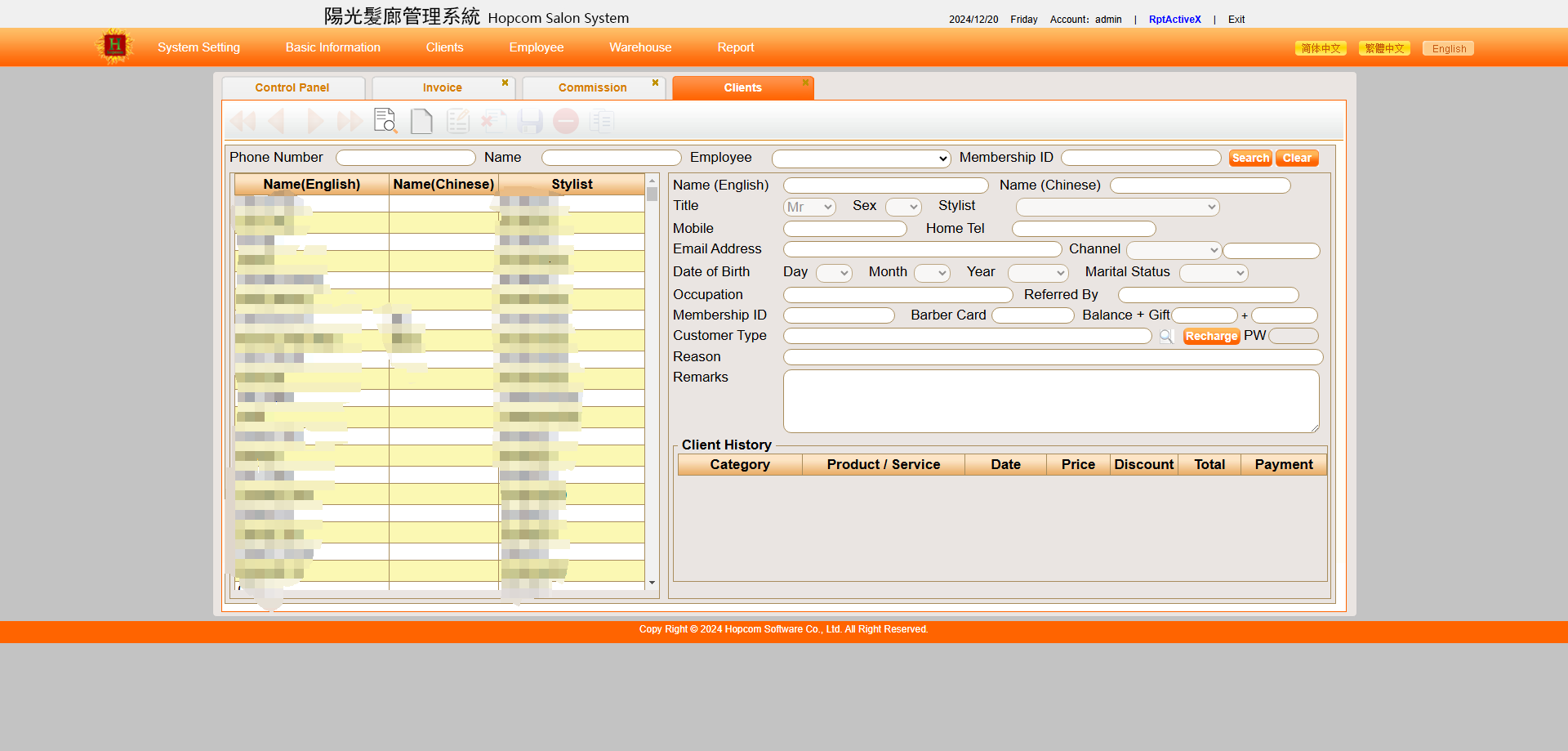The height and width of the screenshot is (751, 1568).
Task: Open the Title dropdown showing Mr
Action: [808, 208]
